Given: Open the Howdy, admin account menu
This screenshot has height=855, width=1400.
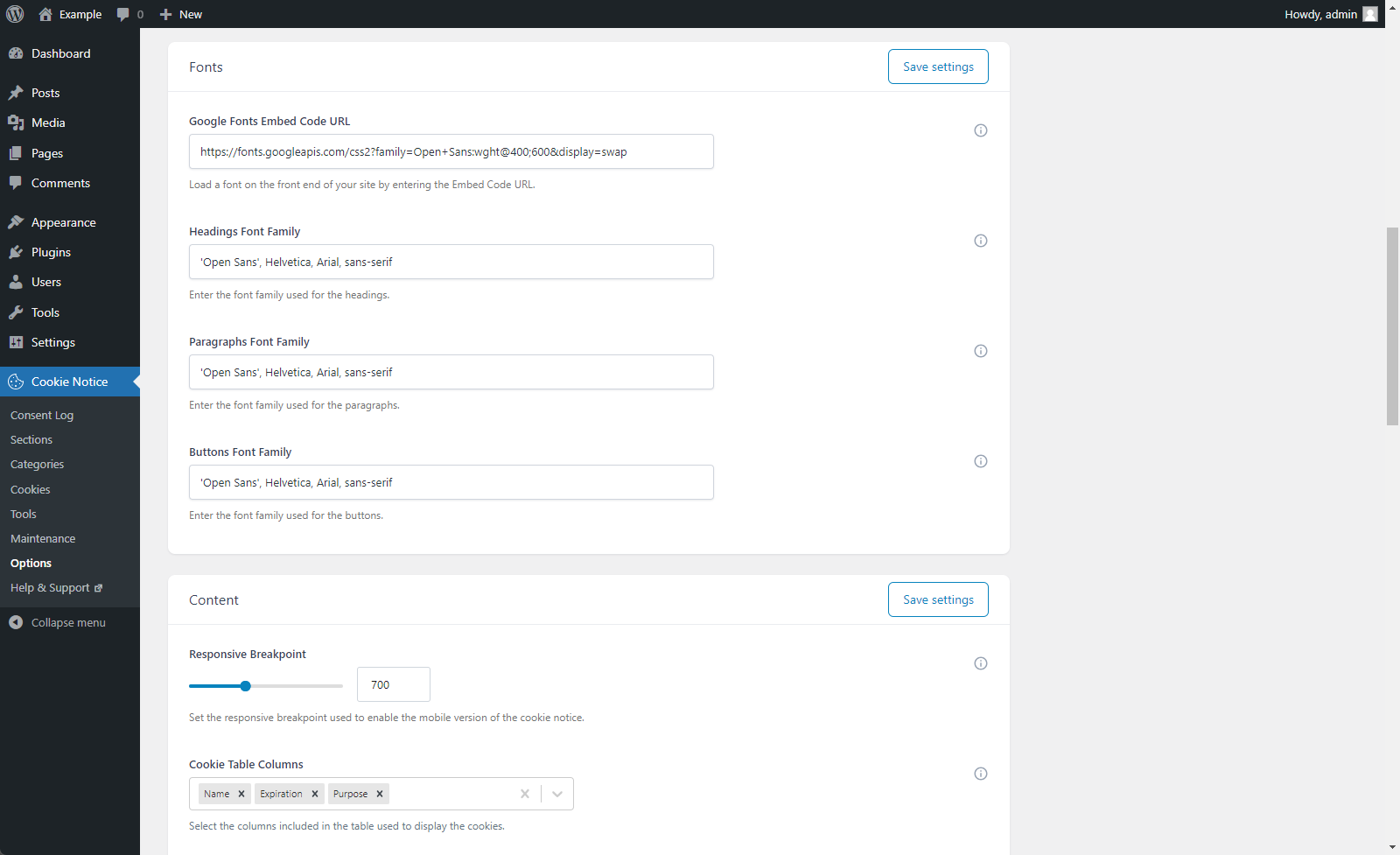Looking at the screenshot, I should click(1330, 14).
